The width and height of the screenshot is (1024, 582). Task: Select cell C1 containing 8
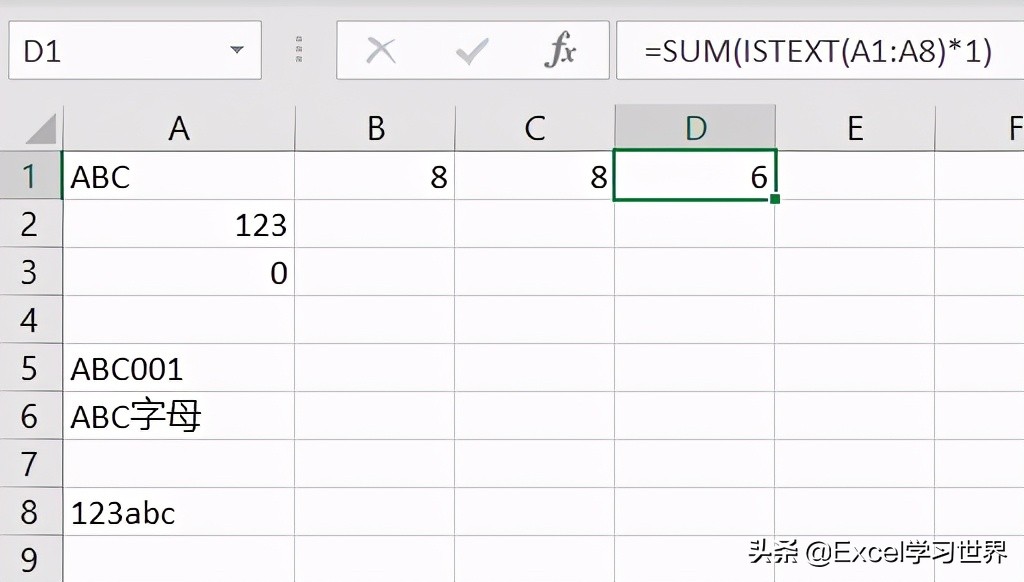click(535, 176)
